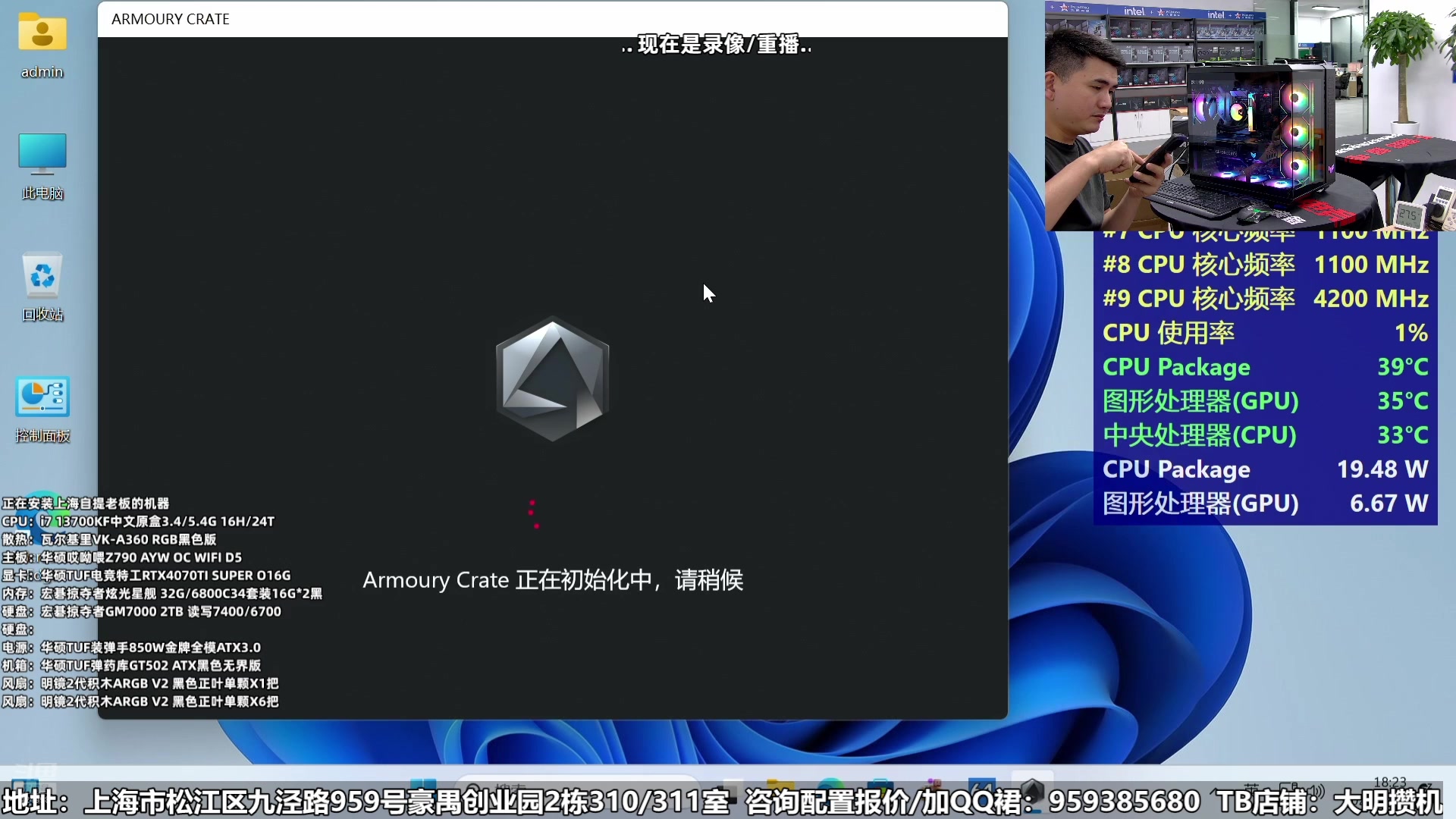Click the '4200 MHz' frequency value
This screenshot has width=1456, height=819.
pyautogui.click(x=1371, y=299)
